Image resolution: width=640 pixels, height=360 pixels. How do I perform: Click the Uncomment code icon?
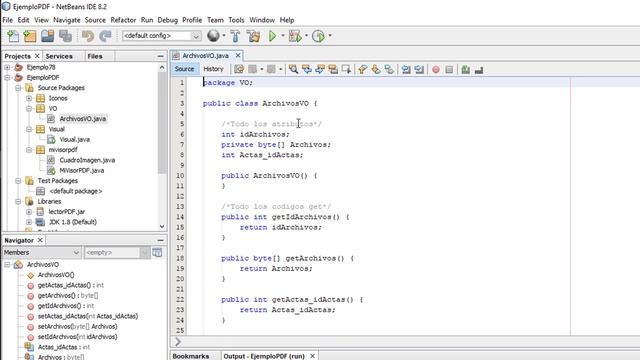pos(479,70)
